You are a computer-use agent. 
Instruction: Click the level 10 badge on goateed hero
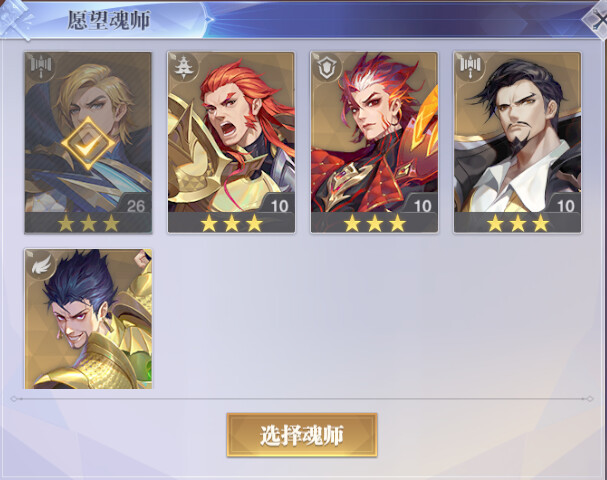pos(566,206)
